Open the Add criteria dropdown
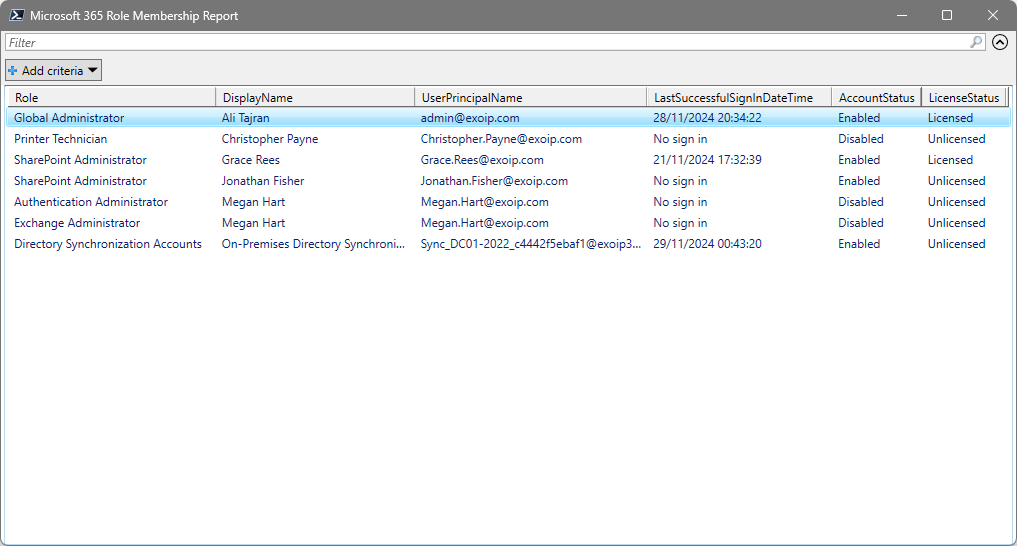This screenshot has width=1017, height=546. (54, 70)
